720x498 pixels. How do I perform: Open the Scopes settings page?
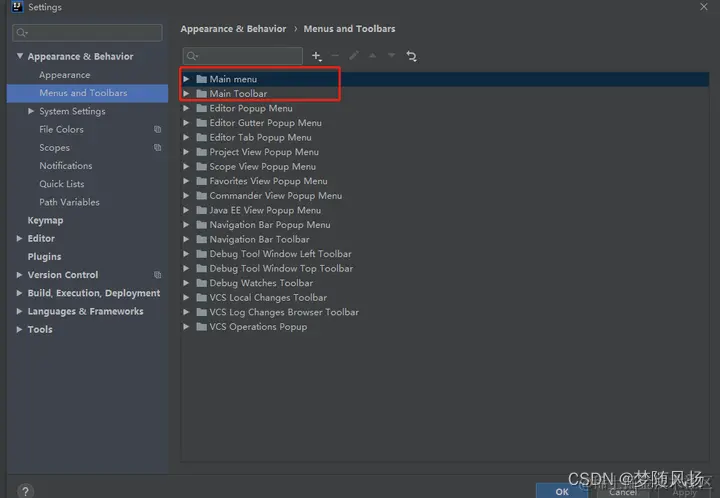[x=55, y=148]
